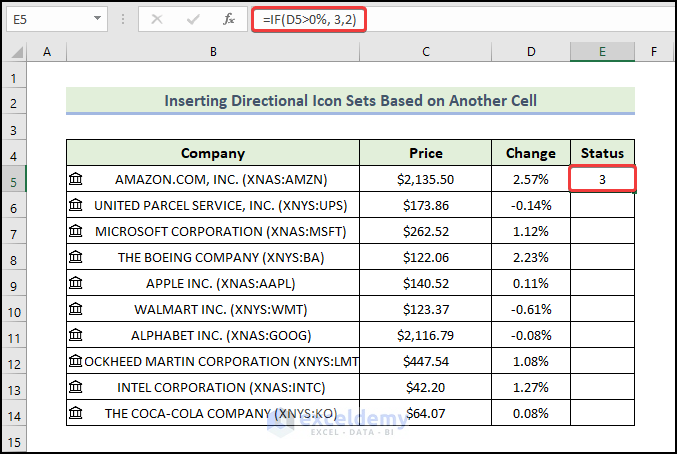The height and width of the screenshot is (454, 677).
Task: Click the stock icon beside Amazon.com
Action: tap(76, 179)
